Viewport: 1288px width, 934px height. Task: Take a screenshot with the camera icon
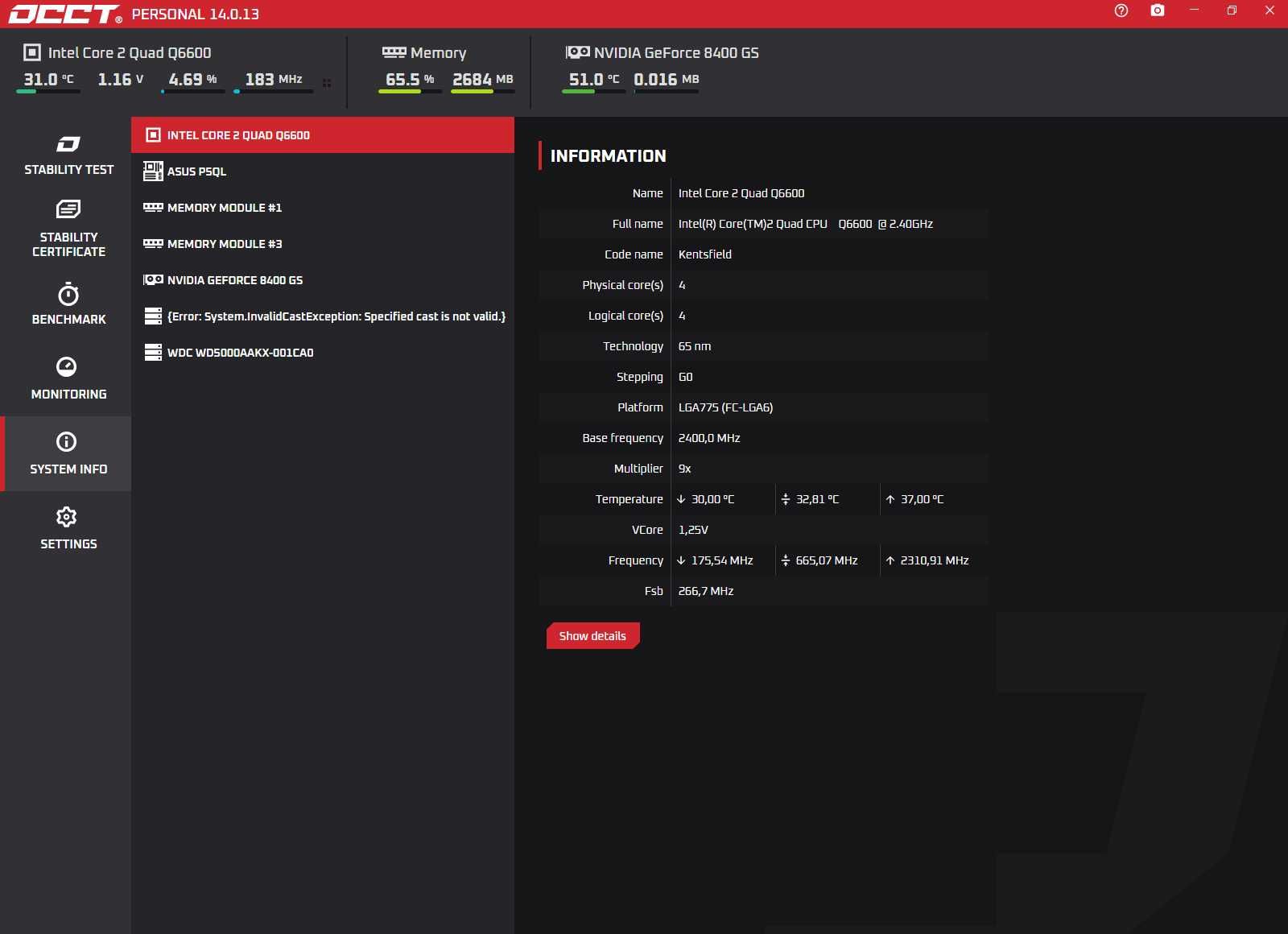pyautogui.click(x=1158, y=10)
